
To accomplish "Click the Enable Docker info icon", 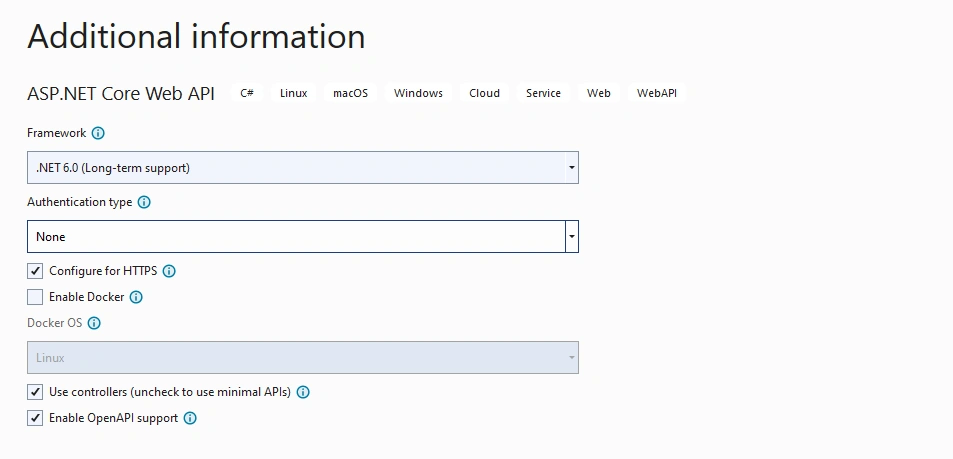I will click(136, 297).
